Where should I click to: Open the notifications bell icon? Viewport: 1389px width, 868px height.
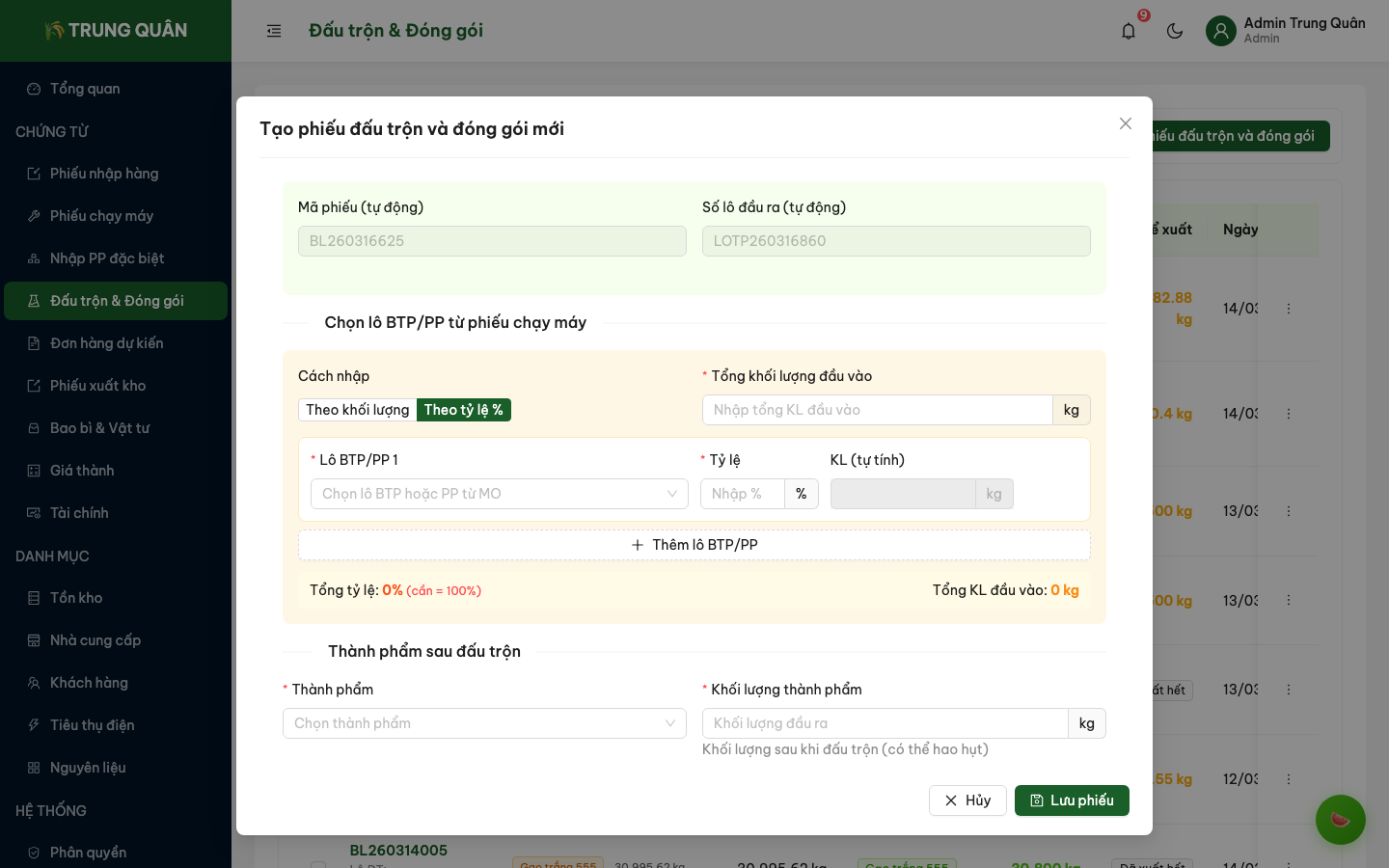click(x=1129, y=31)
